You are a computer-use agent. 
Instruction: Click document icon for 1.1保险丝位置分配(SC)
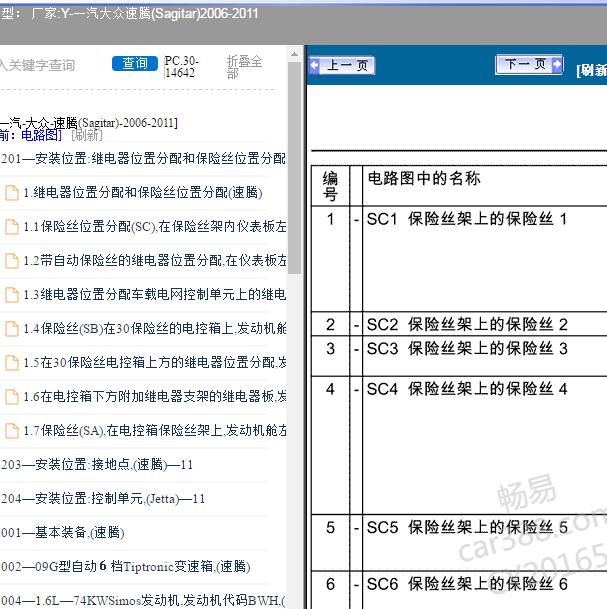(12, 226)
